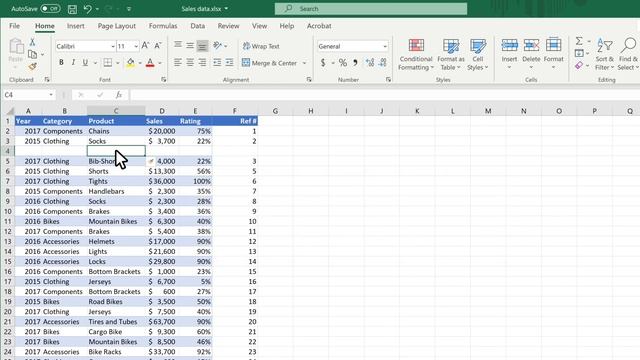Click Insert cells button
Viewport: 640px width, 360px height.
coord(509,54)
